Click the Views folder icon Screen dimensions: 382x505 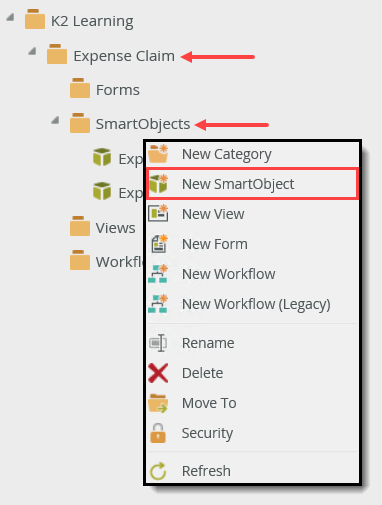click(80, 226)
